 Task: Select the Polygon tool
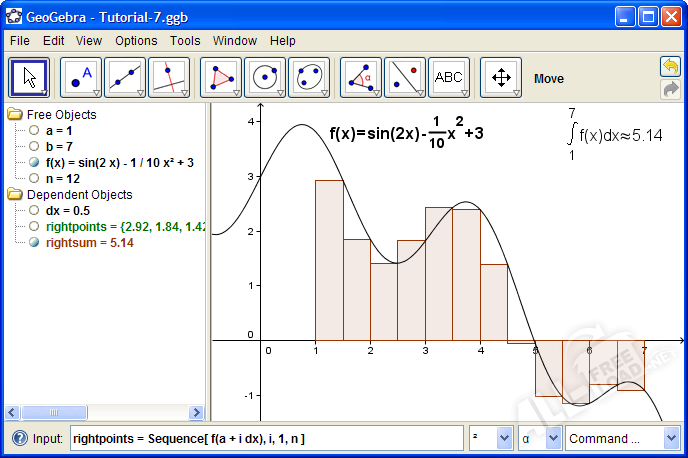[x=221, y=77]
